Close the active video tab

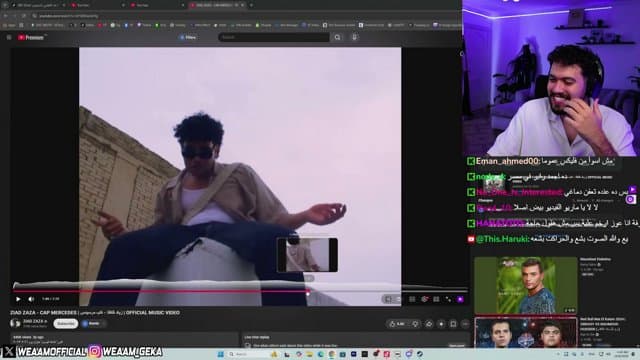point(242,5)
